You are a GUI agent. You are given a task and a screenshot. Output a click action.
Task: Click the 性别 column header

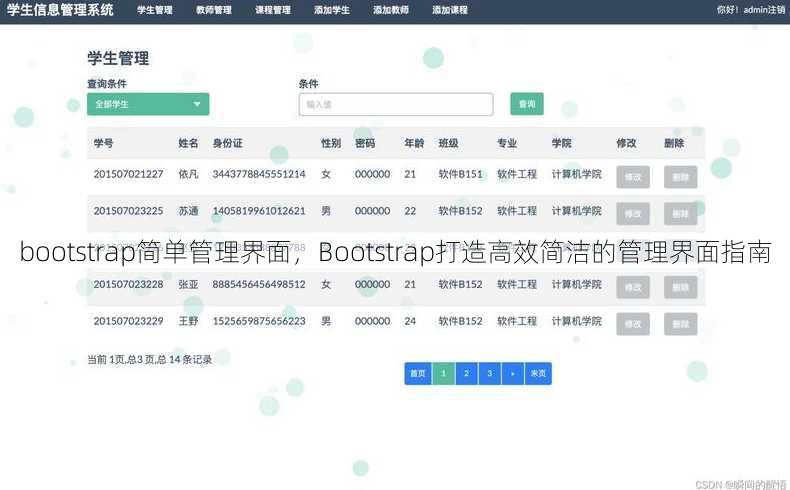[331, 144]
